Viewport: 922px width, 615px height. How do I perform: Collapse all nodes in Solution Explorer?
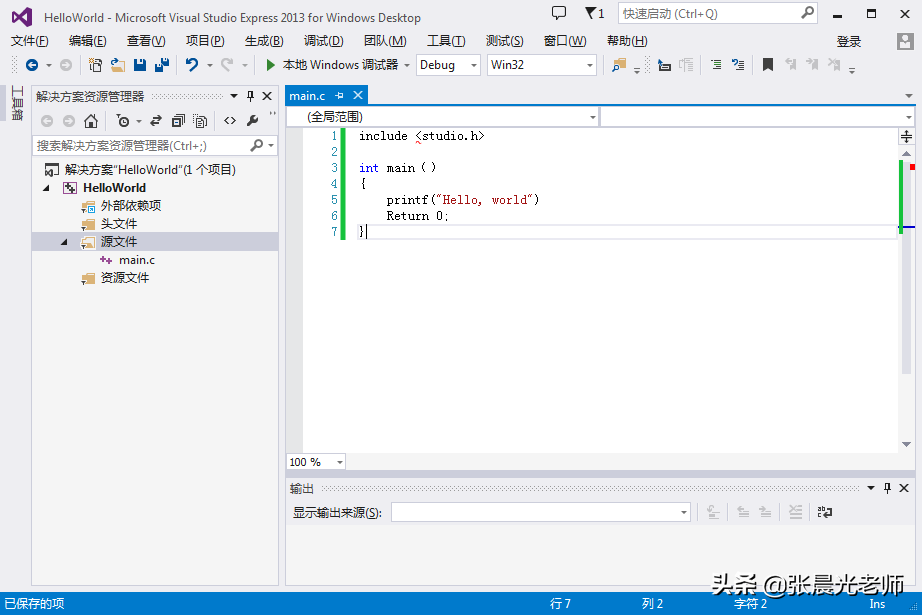(x=178, y=121)
